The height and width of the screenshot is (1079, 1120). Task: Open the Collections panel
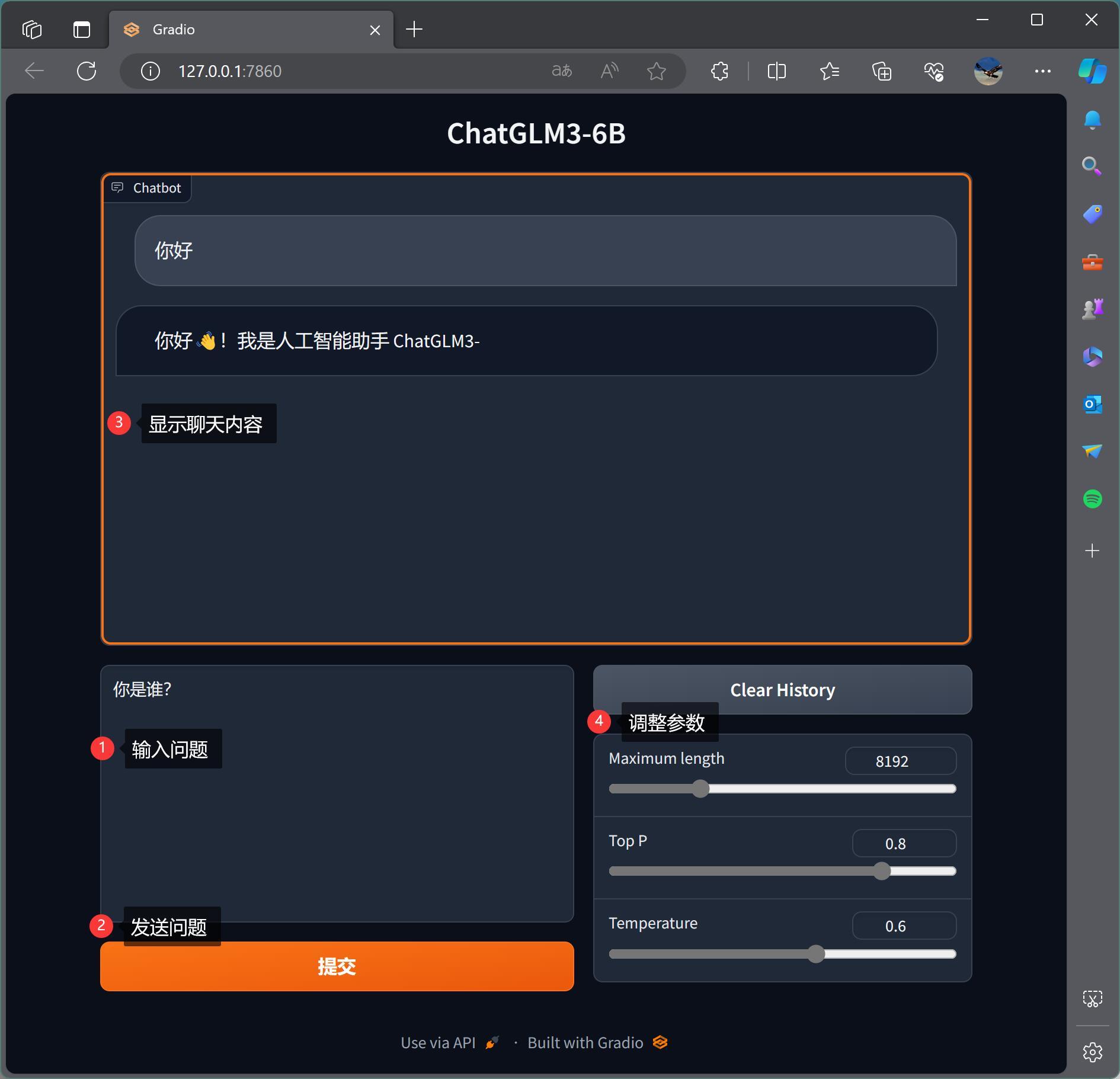coord(882,71)
